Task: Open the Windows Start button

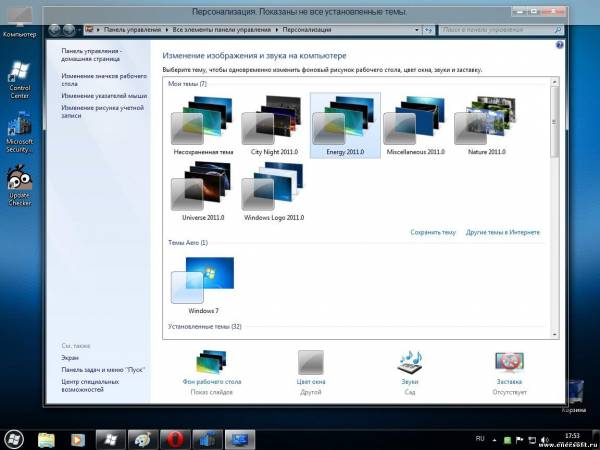Action: (13, 439)
